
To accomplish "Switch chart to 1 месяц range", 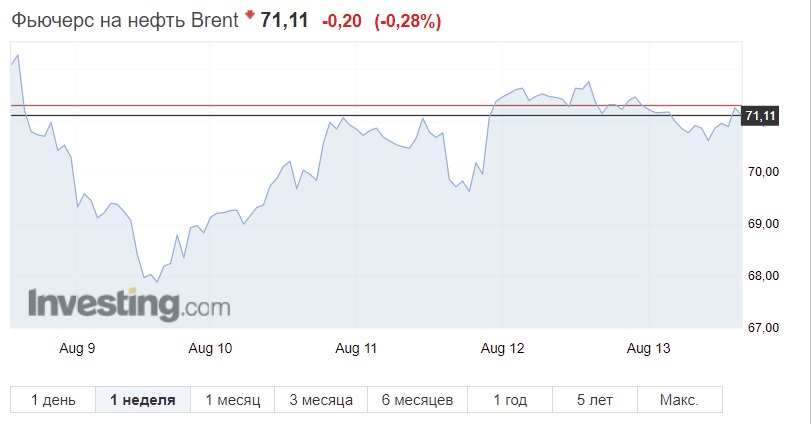I will tap(233, 400).
